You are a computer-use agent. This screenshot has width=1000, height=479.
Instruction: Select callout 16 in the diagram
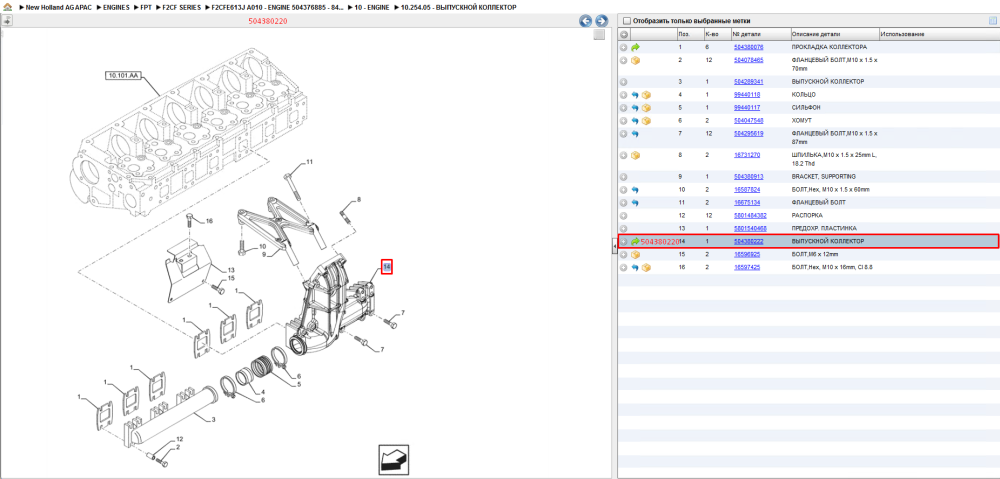[209, 221]
